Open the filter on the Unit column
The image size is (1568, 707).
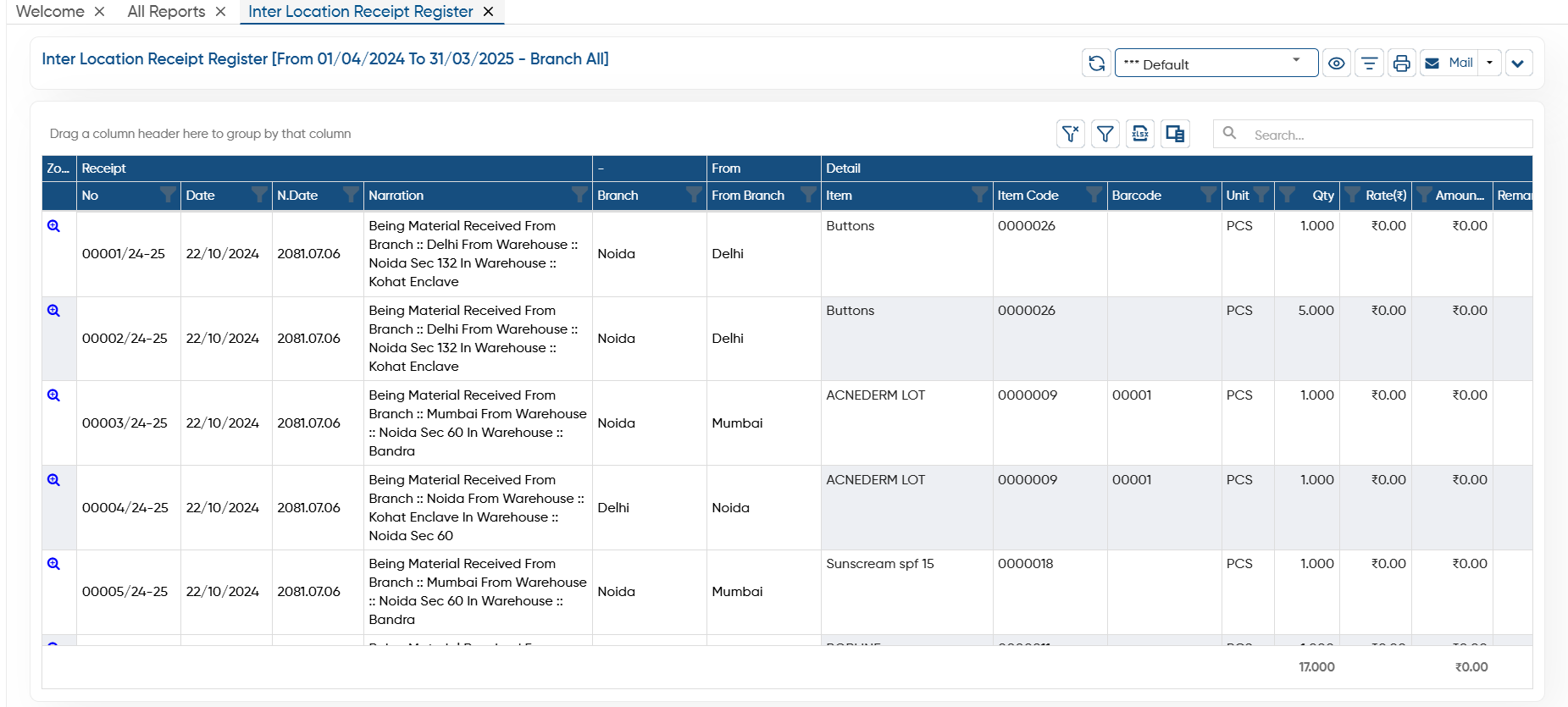(x=1261, y=195)
